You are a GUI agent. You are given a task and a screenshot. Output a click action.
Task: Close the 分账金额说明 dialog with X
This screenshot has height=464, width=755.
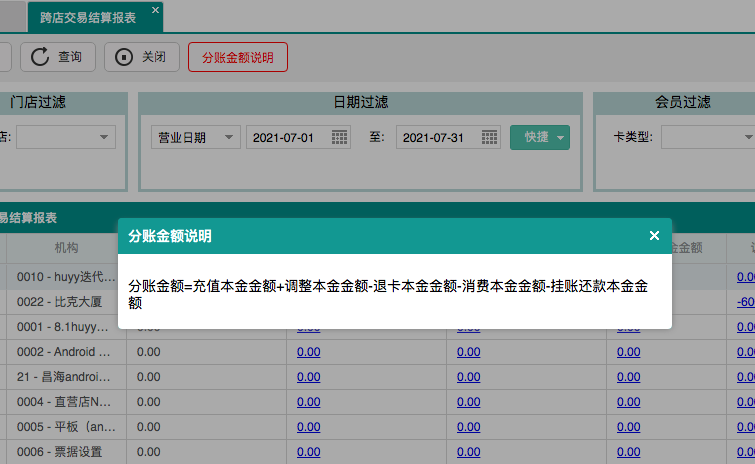[x=654, y=235]
